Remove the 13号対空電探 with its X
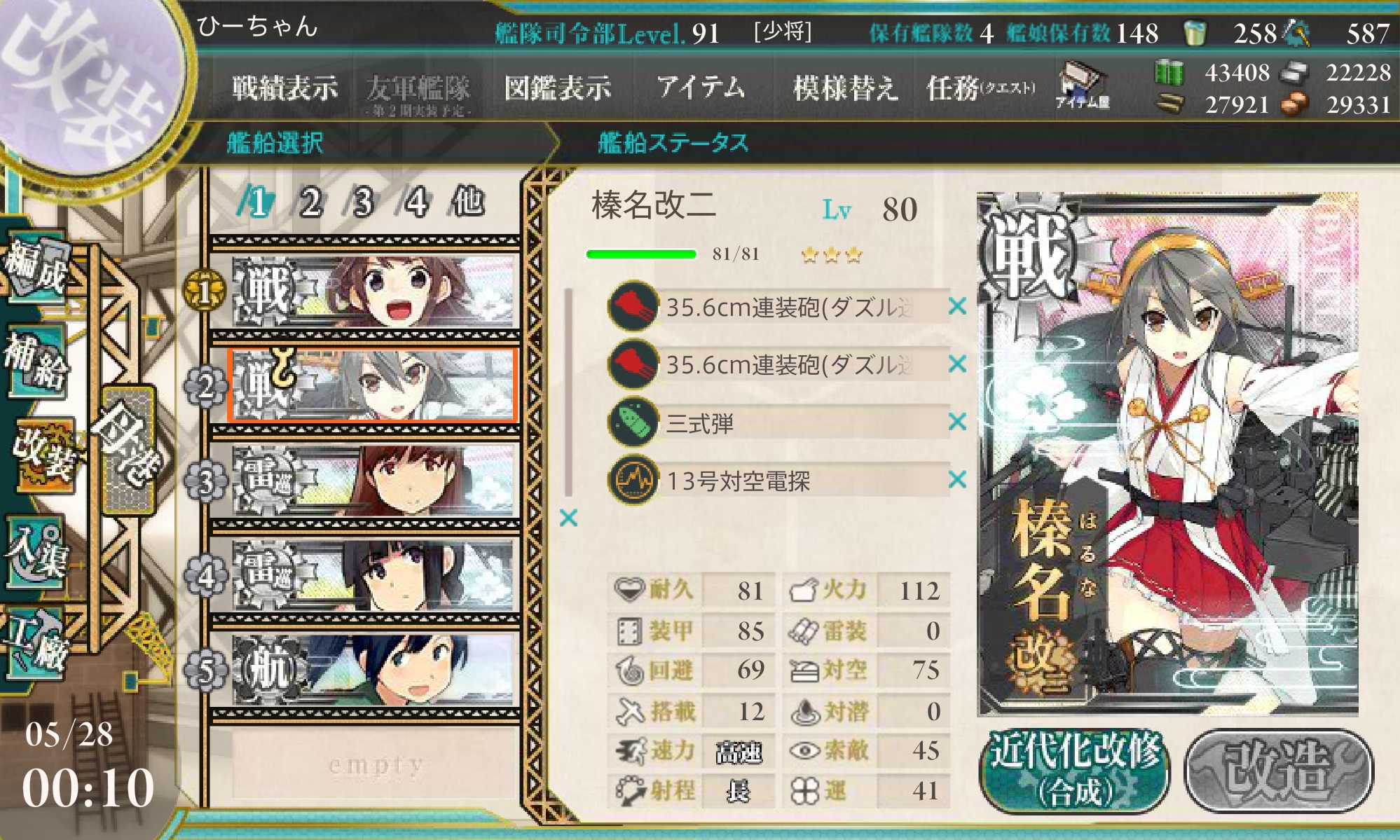Screen dimensions: 1400x840 [x=957, y=479]
